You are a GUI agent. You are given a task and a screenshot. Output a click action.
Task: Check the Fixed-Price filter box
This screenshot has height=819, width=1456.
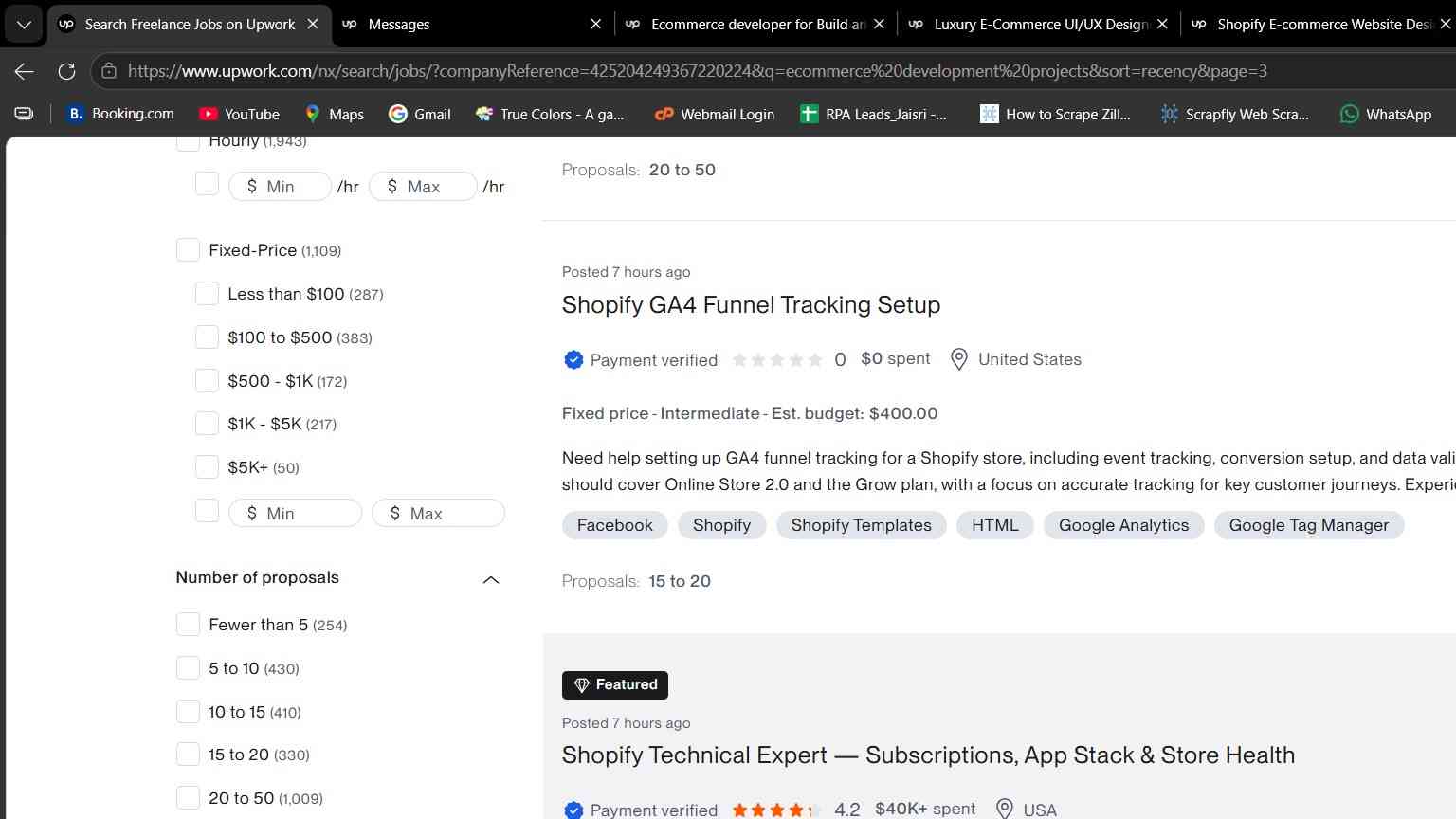188,250
